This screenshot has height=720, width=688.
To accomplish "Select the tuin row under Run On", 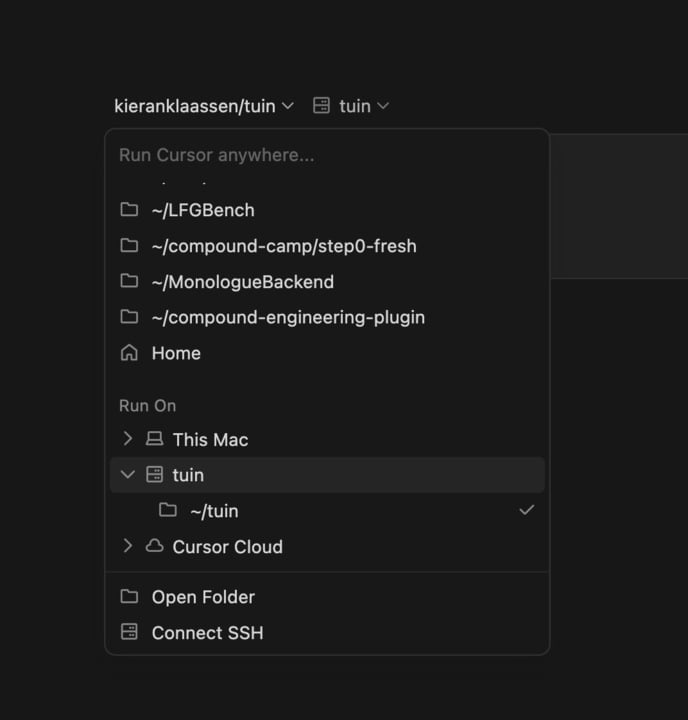I will [x=327, y=475].
